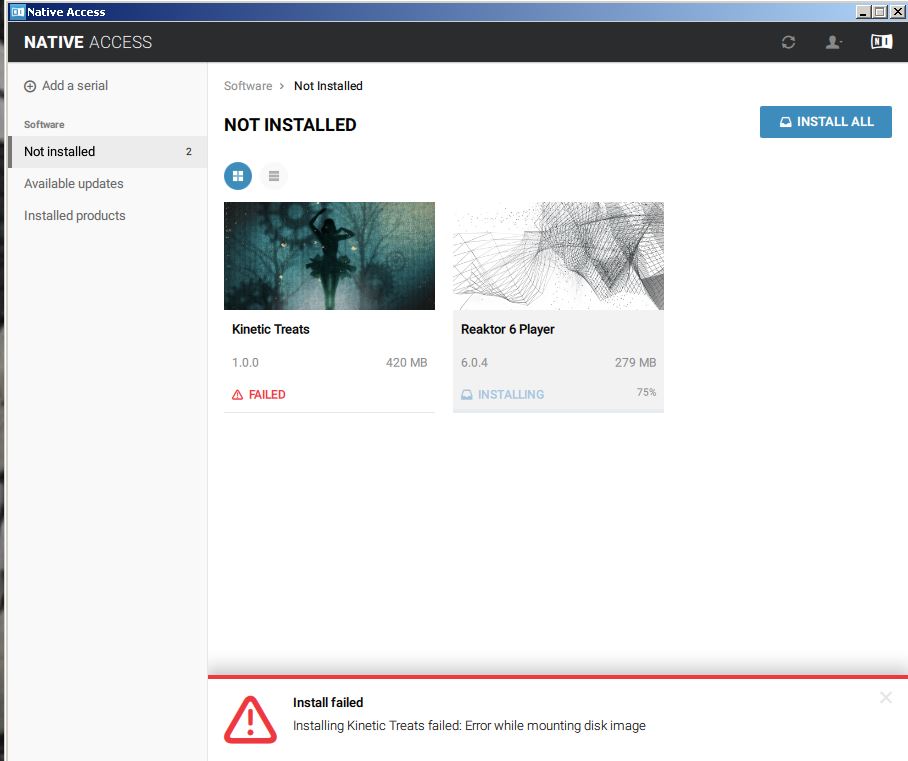Click version 1.0.0 text
The width and height of the screenshot is (908, 761).
point(246,363)
